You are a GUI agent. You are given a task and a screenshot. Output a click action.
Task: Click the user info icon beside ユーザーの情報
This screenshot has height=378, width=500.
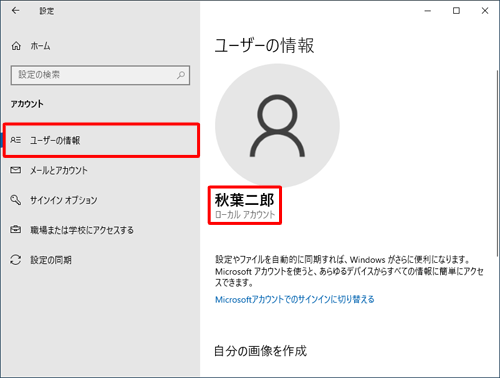(x=15, y=140)
